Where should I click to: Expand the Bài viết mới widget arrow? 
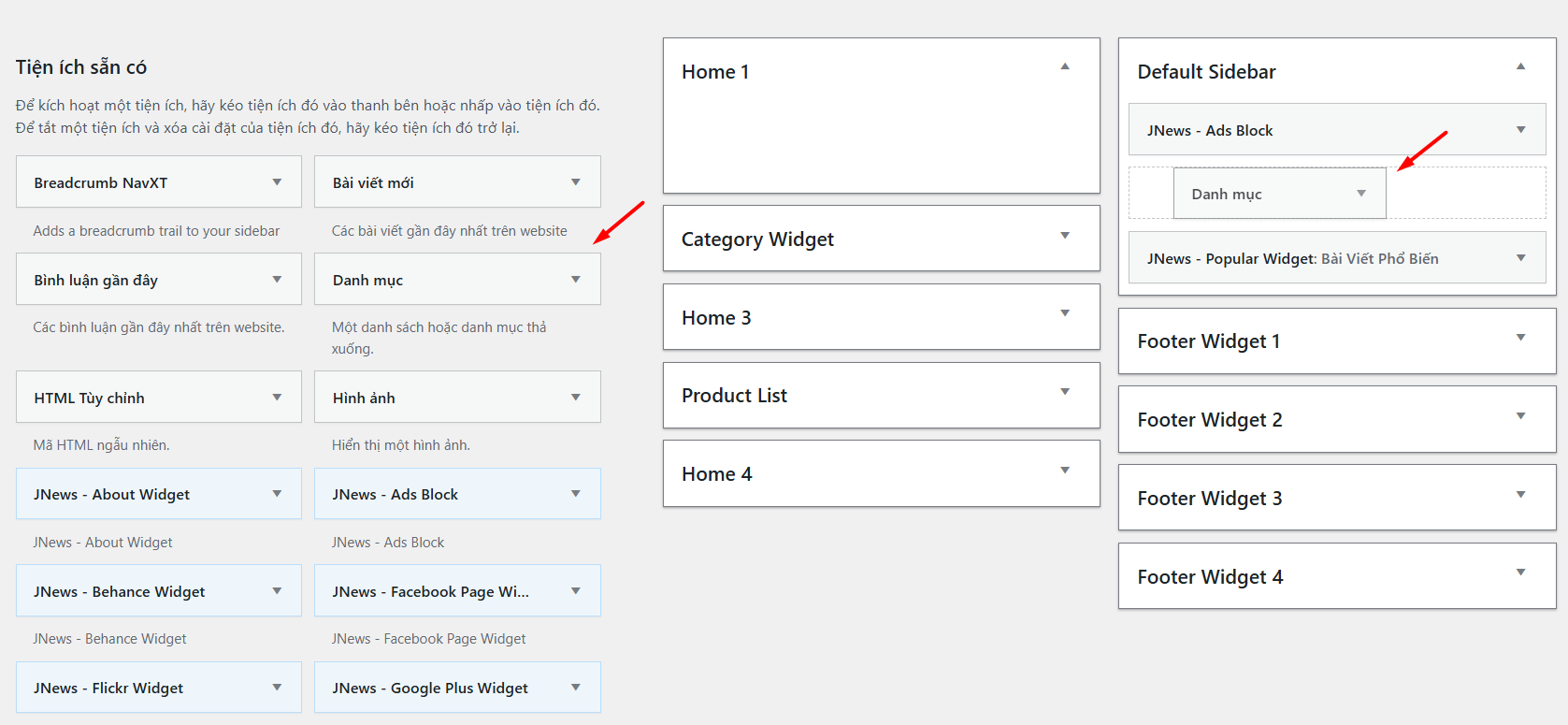[576, 182]
